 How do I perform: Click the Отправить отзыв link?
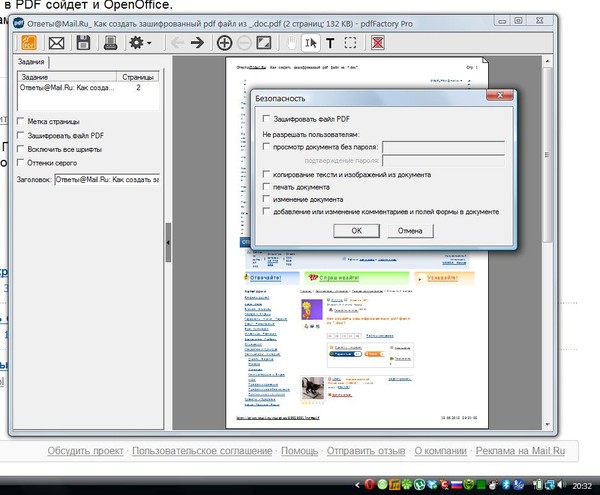click(366, 451)
